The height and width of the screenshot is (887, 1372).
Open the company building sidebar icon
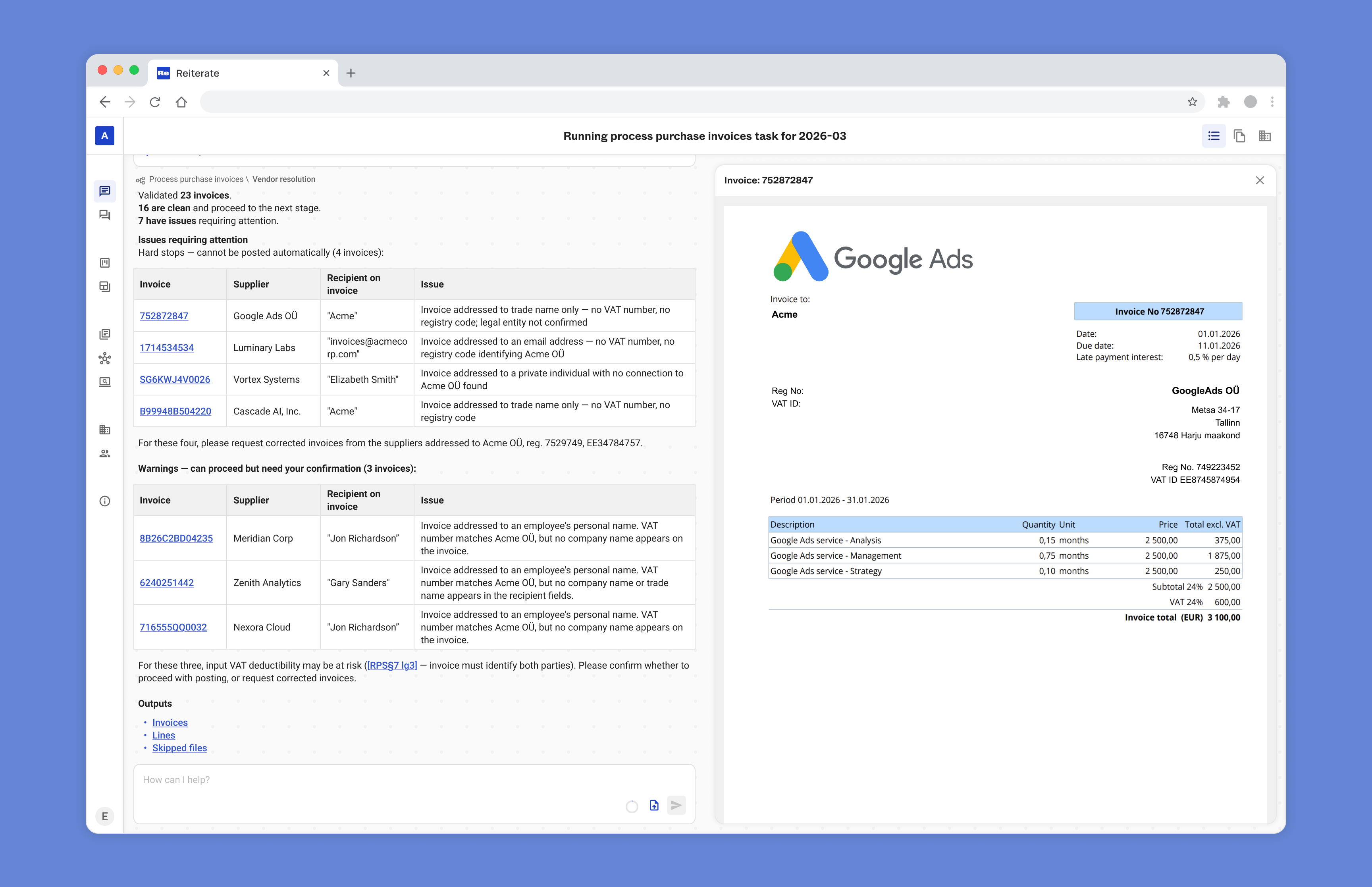pyautogui.click(x=105, y=430)
